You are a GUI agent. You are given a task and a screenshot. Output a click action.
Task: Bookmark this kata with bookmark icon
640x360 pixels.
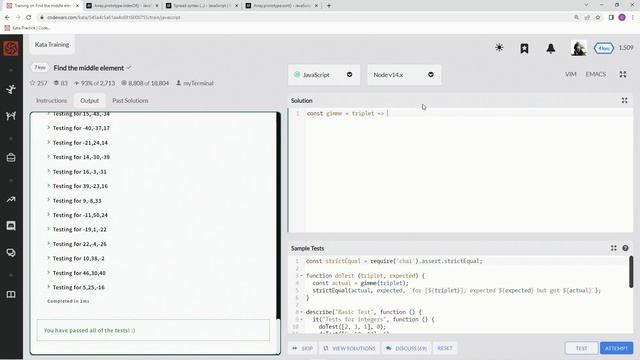coord(524,48)
